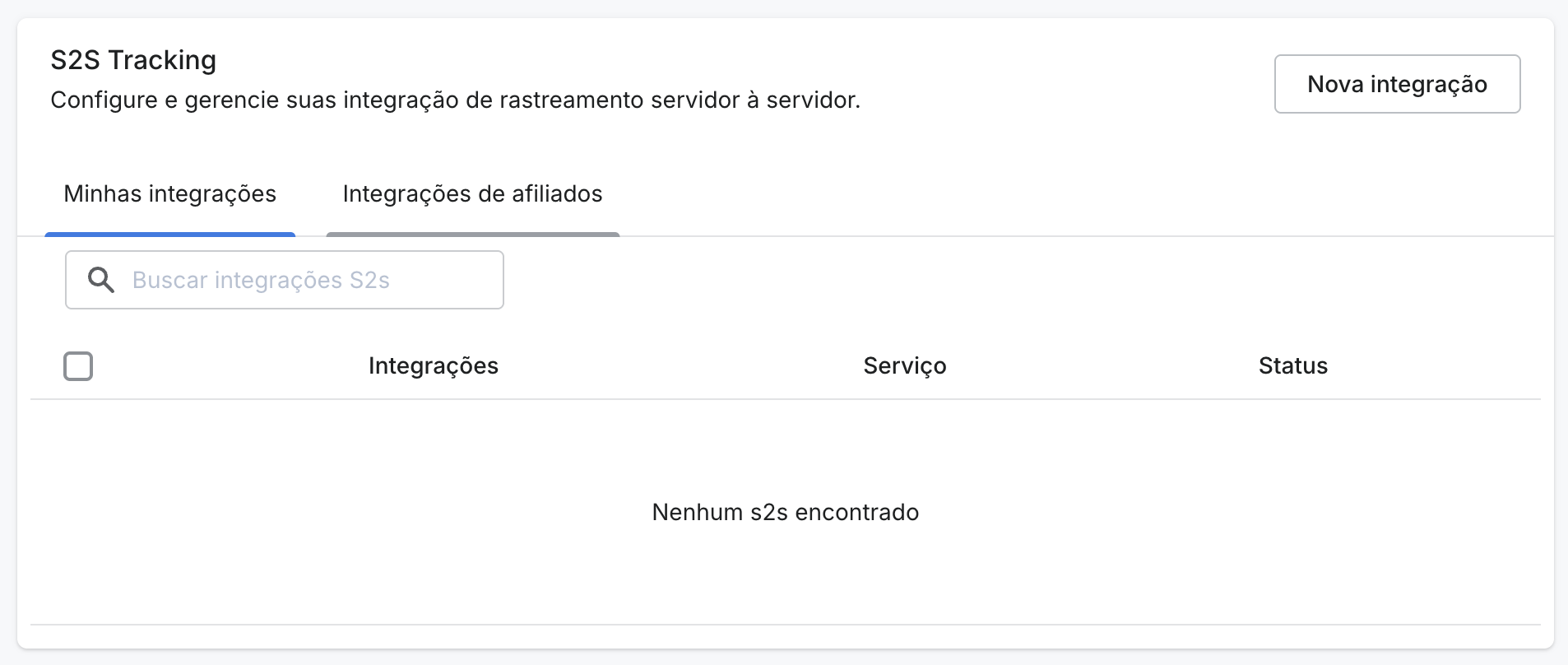
Task: Sort by the Integrações column header
Action: 434,366
